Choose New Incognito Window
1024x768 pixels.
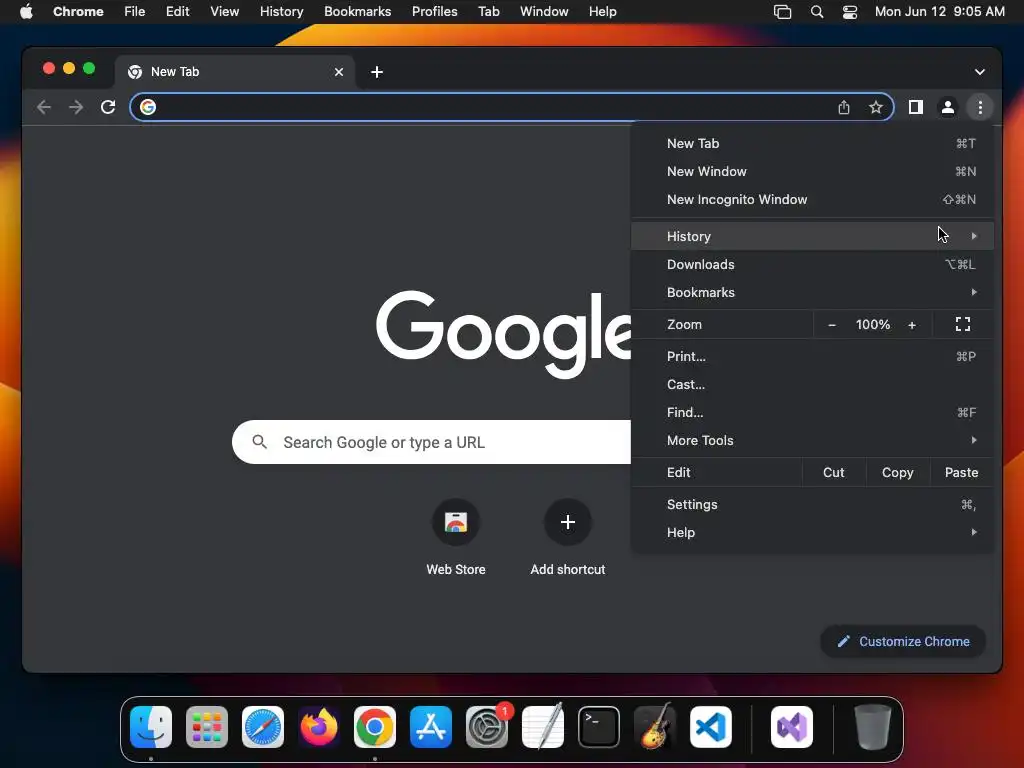click(812, 200)
